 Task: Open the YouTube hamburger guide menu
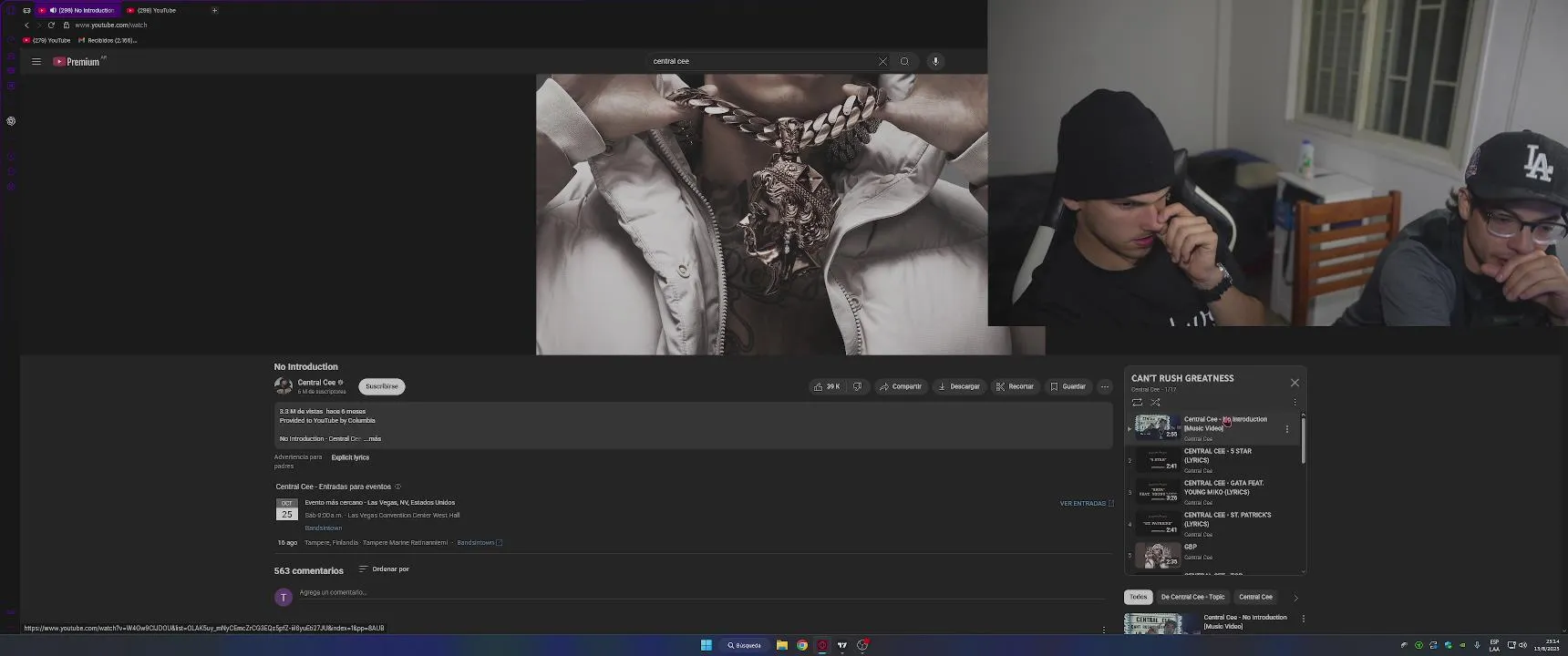[36, 62]
